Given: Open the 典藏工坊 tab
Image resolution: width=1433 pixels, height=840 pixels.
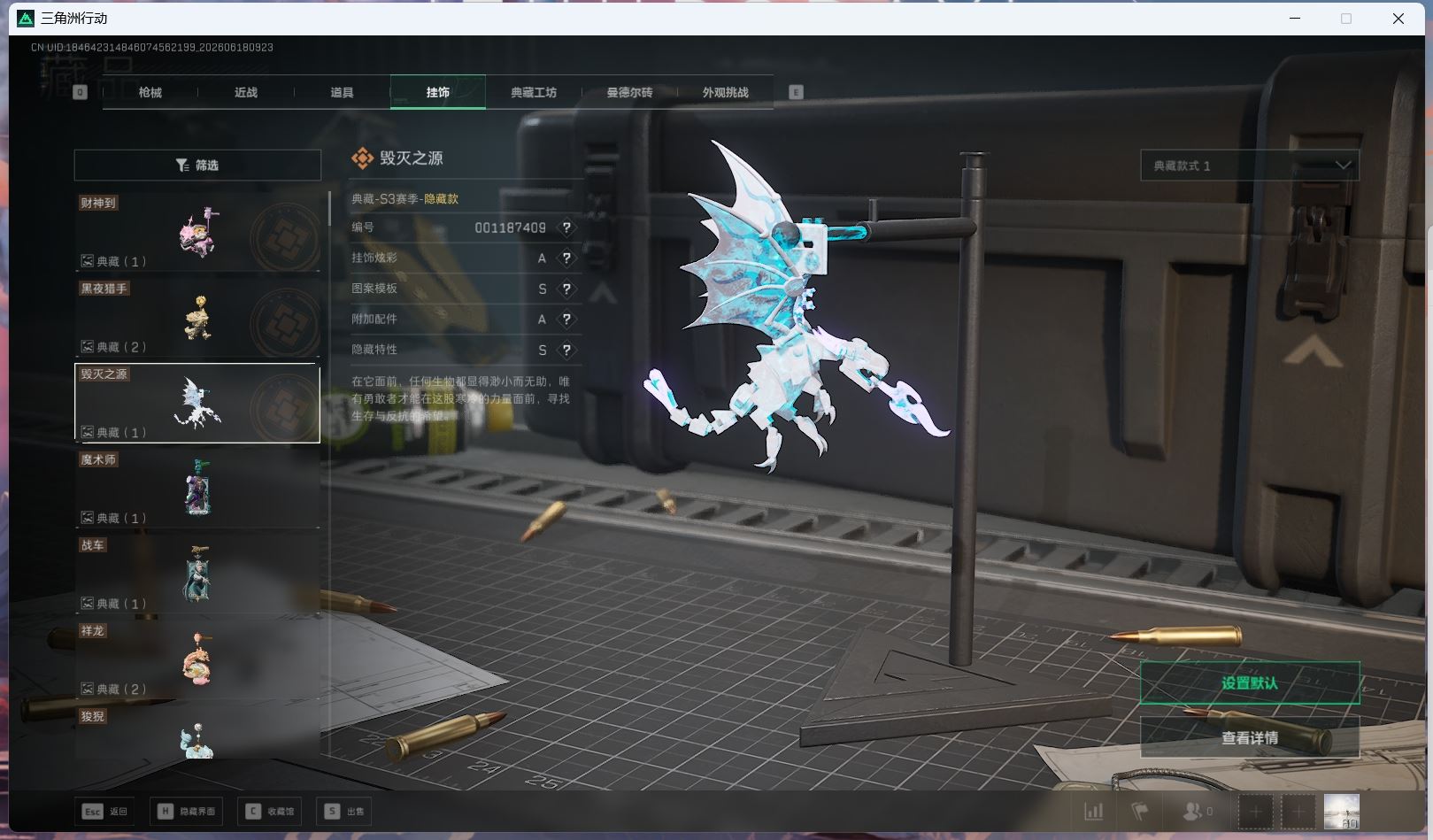Looking at the screenshot, I should click(x=534, y=92).
